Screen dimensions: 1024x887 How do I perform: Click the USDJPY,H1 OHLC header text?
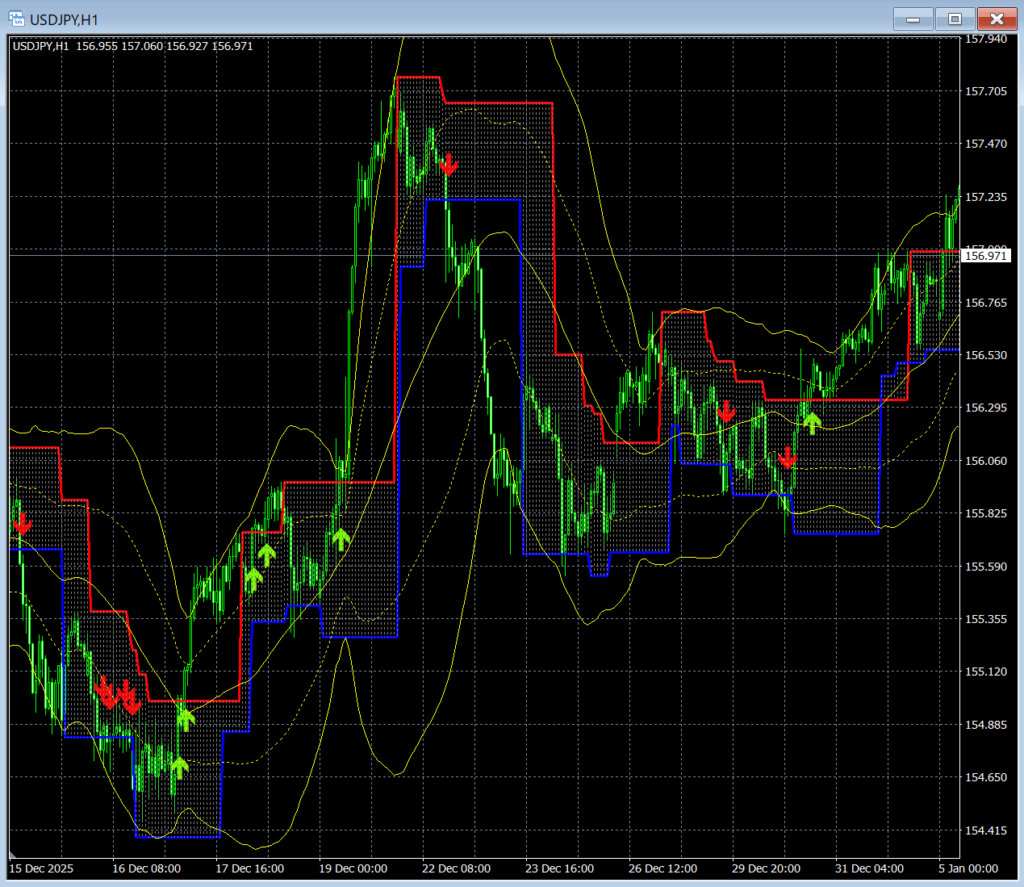[x=132, y=46]
